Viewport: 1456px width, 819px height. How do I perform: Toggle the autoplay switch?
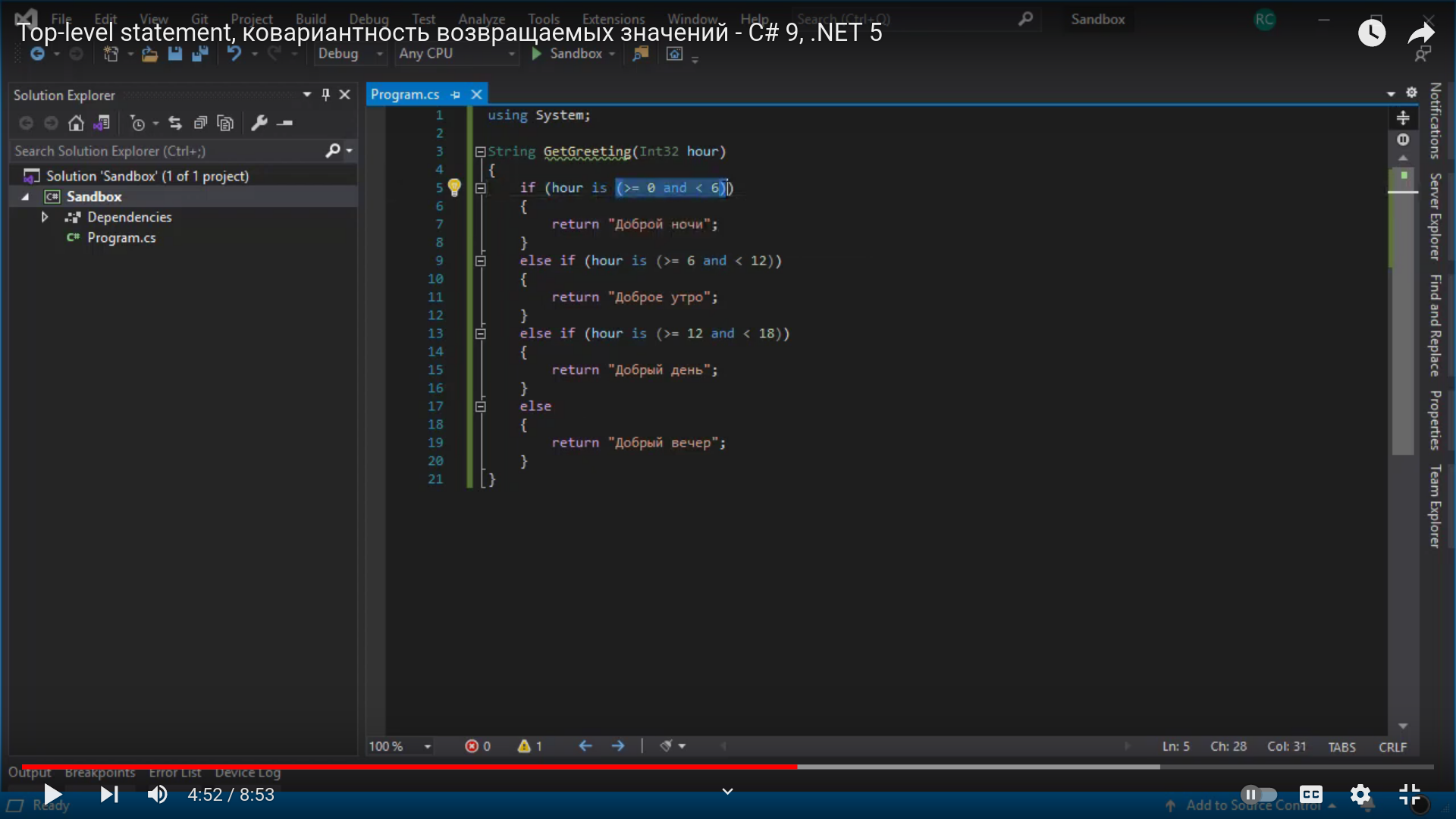point(1259,795)
